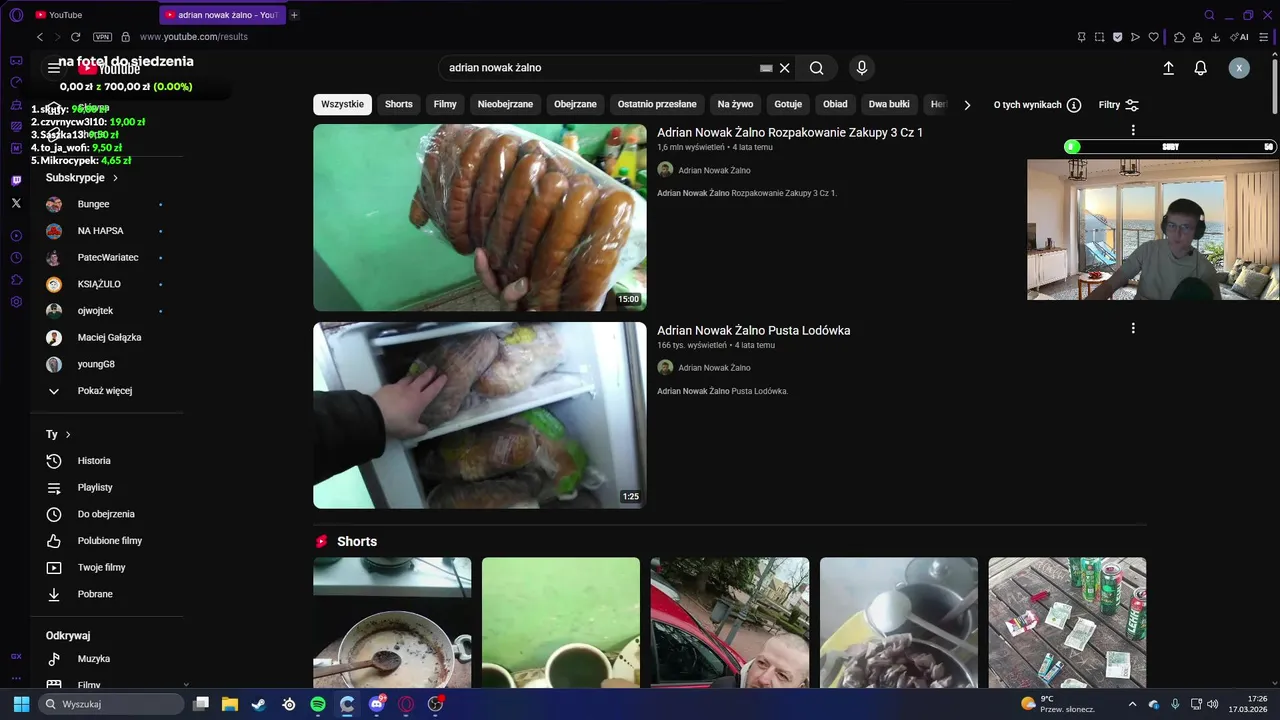Click 'O tych wynikach' info button

tap(1037, 105)
